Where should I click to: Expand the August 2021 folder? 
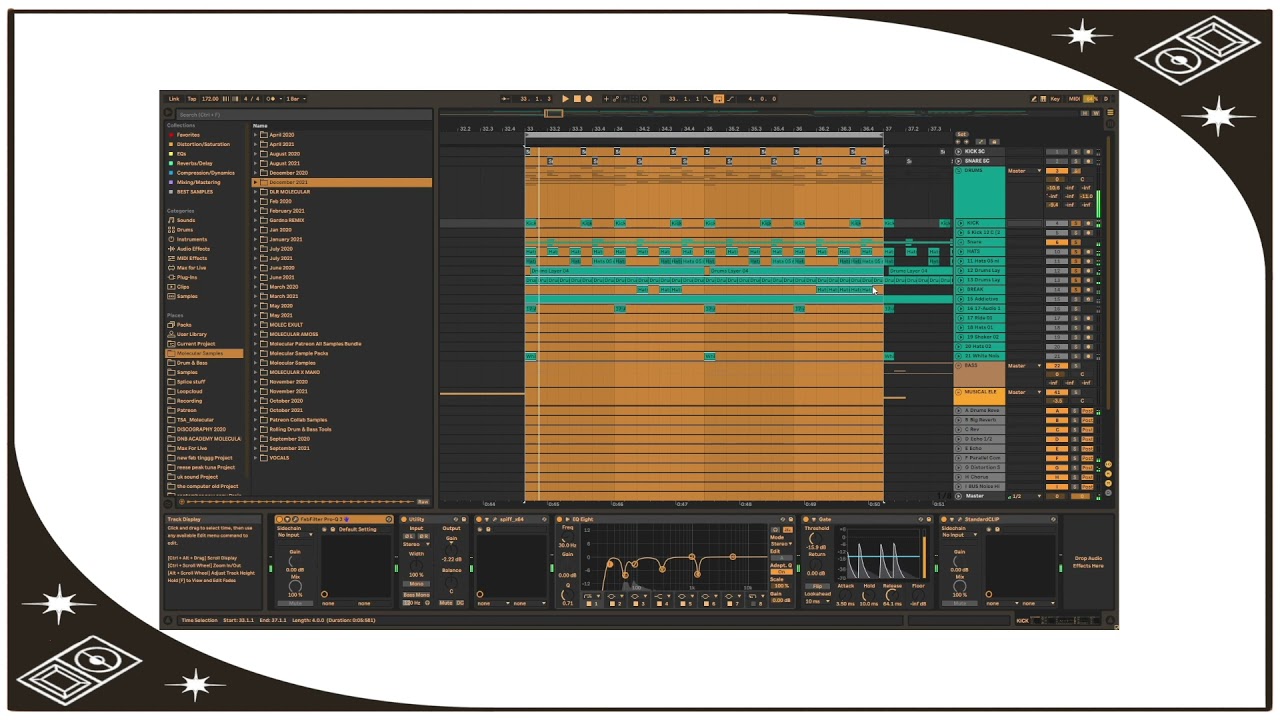coord(255,163)
